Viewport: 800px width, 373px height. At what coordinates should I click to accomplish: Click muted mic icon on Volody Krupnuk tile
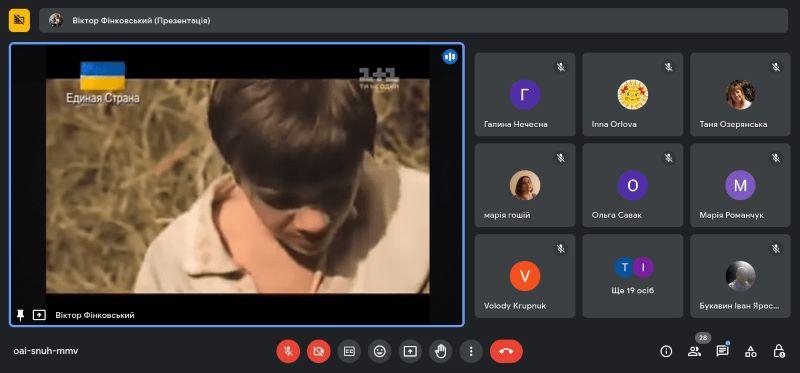click(x=561, y=248)
